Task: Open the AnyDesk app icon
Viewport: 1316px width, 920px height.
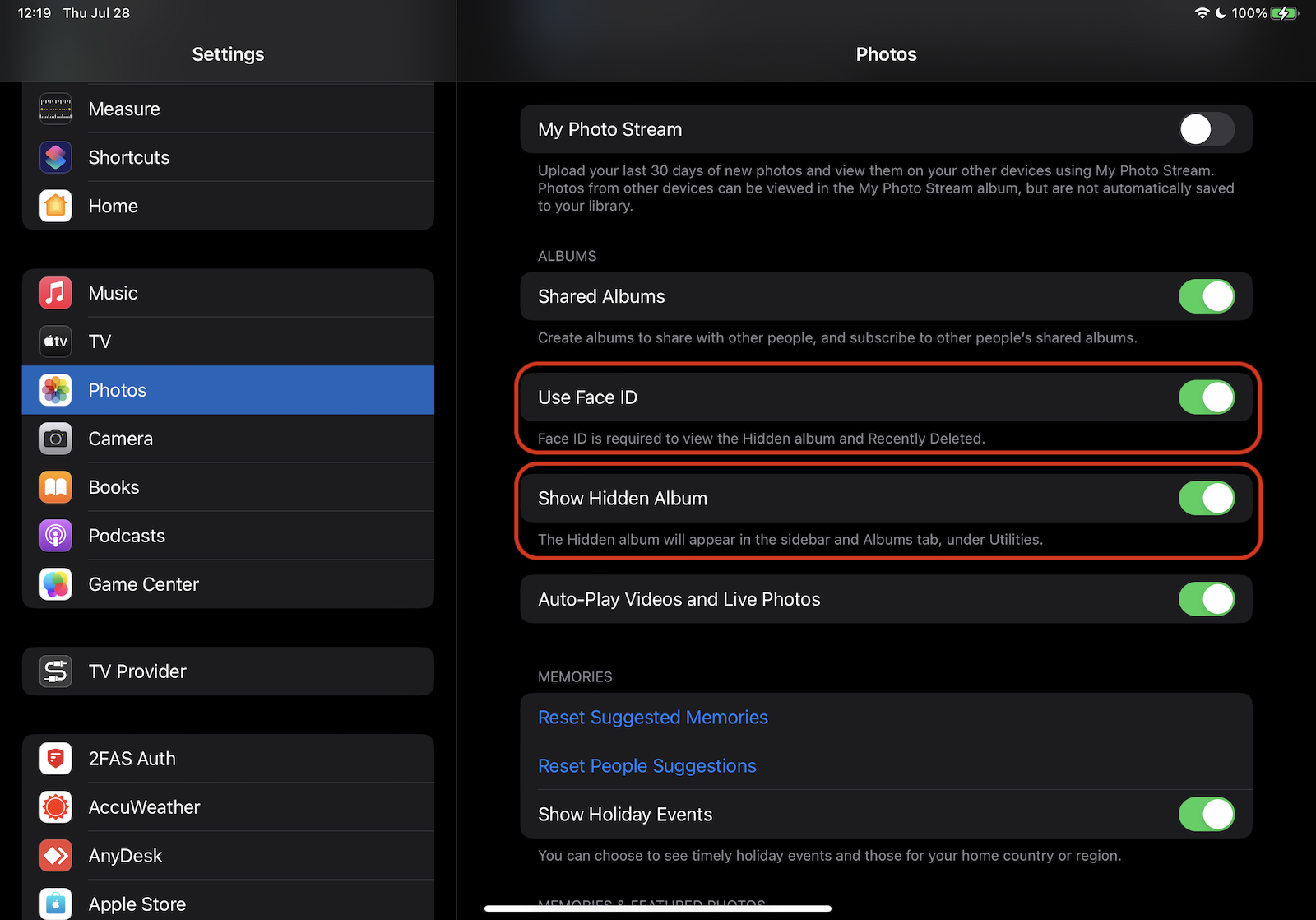Action: (56, 856)
